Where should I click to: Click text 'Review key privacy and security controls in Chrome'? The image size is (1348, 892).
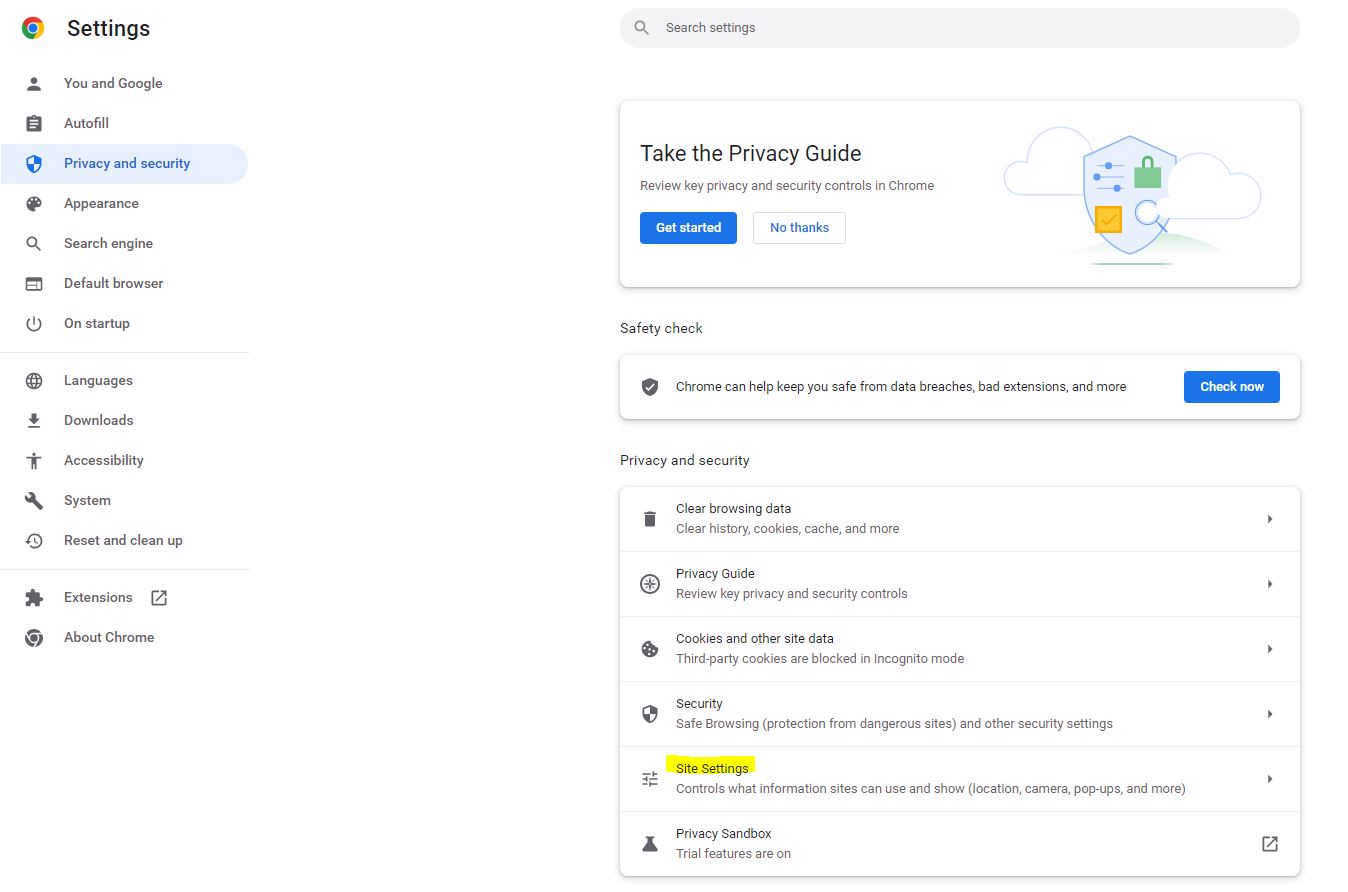[787, 186]
